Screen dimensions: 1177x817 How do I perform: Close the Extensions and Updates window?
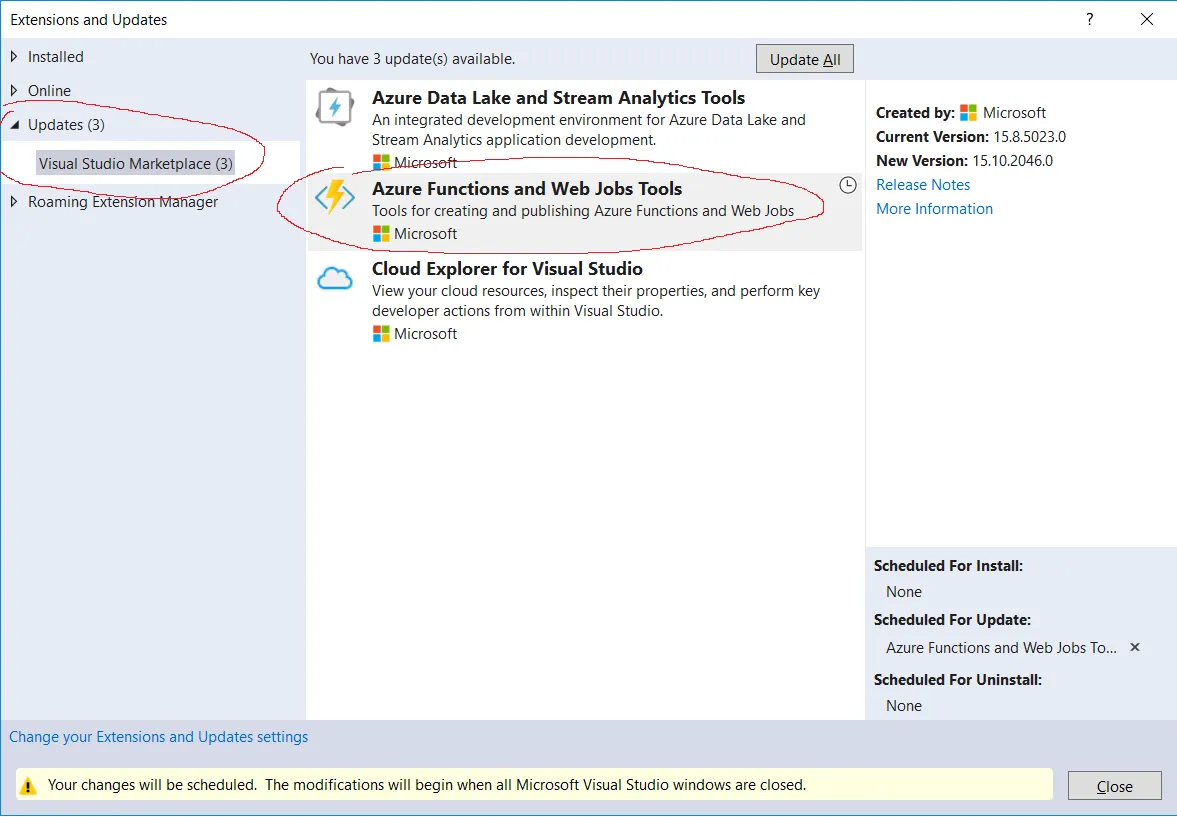1147,20
